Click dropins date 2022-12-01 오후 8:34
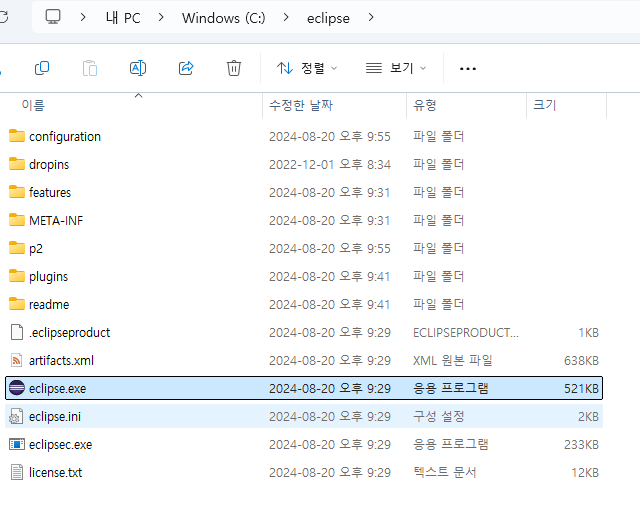Image resolution: width=640 pixels, height=508 pixels. pos(330,164)
